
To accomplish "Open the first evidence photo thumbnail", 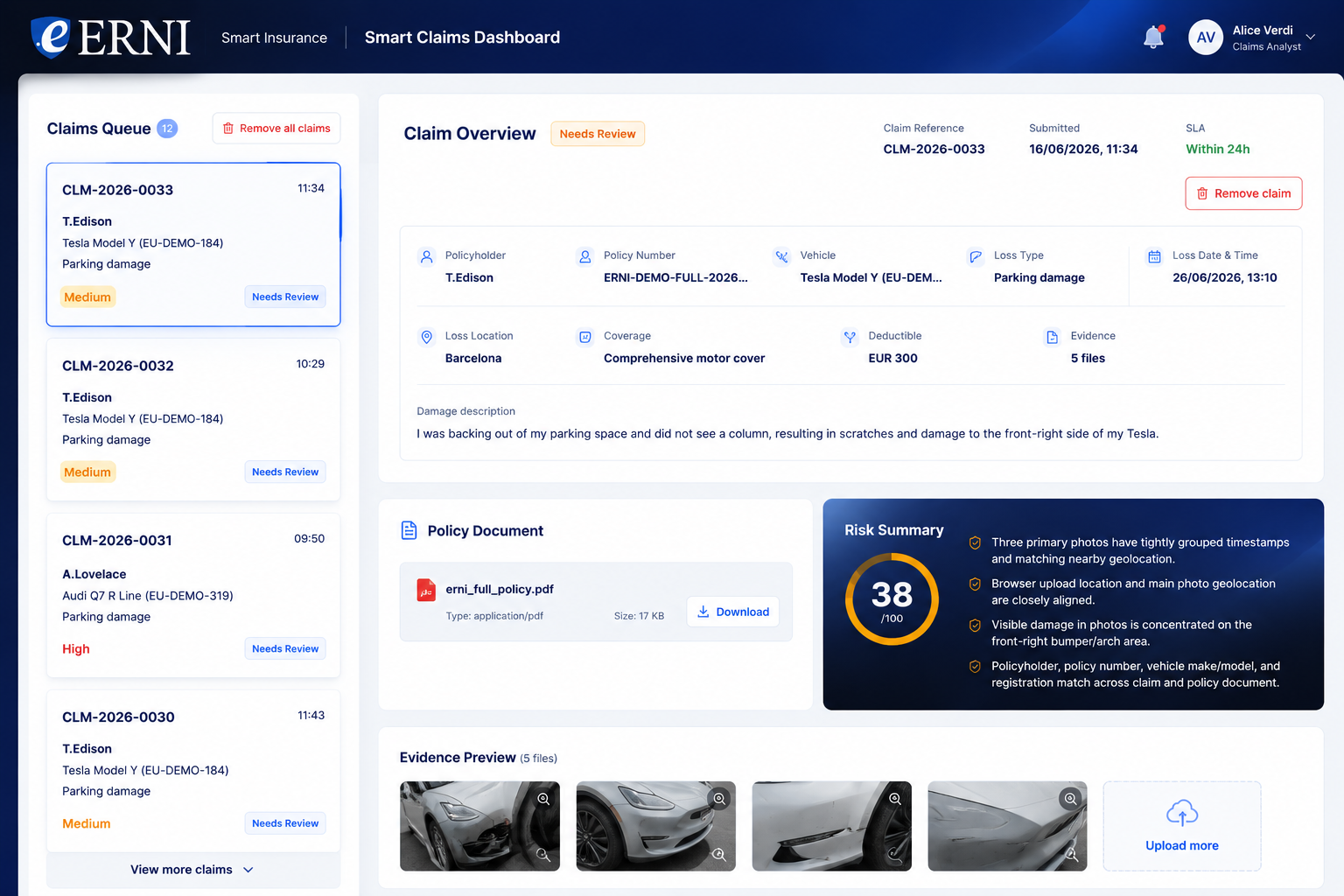I will 479,826.
